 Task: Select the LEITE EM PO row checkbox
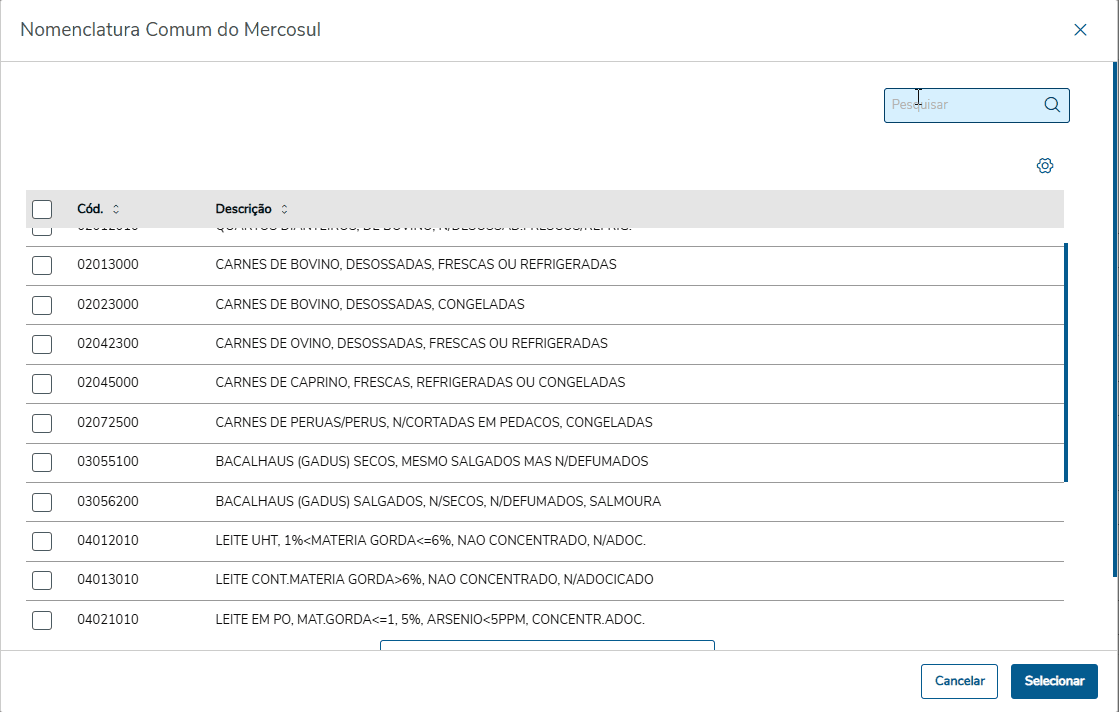tap(42, 620)
